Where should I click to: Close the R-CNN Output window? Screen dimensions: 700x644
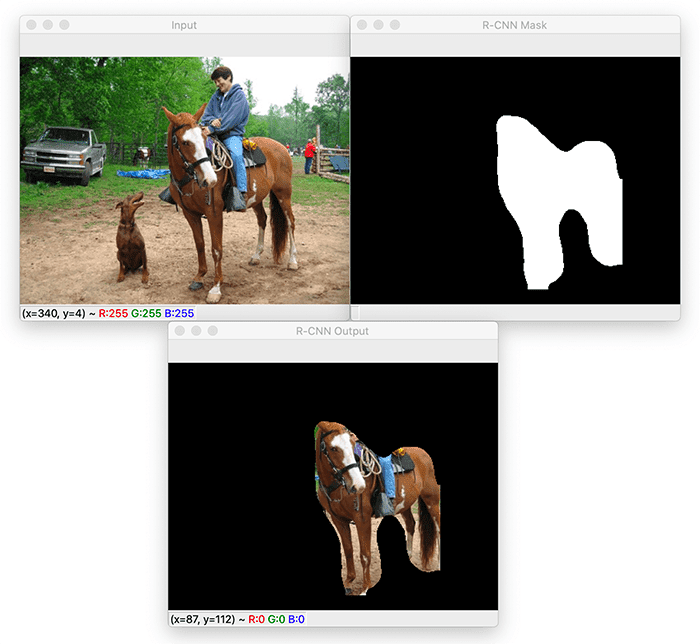(x=178, y=330)
